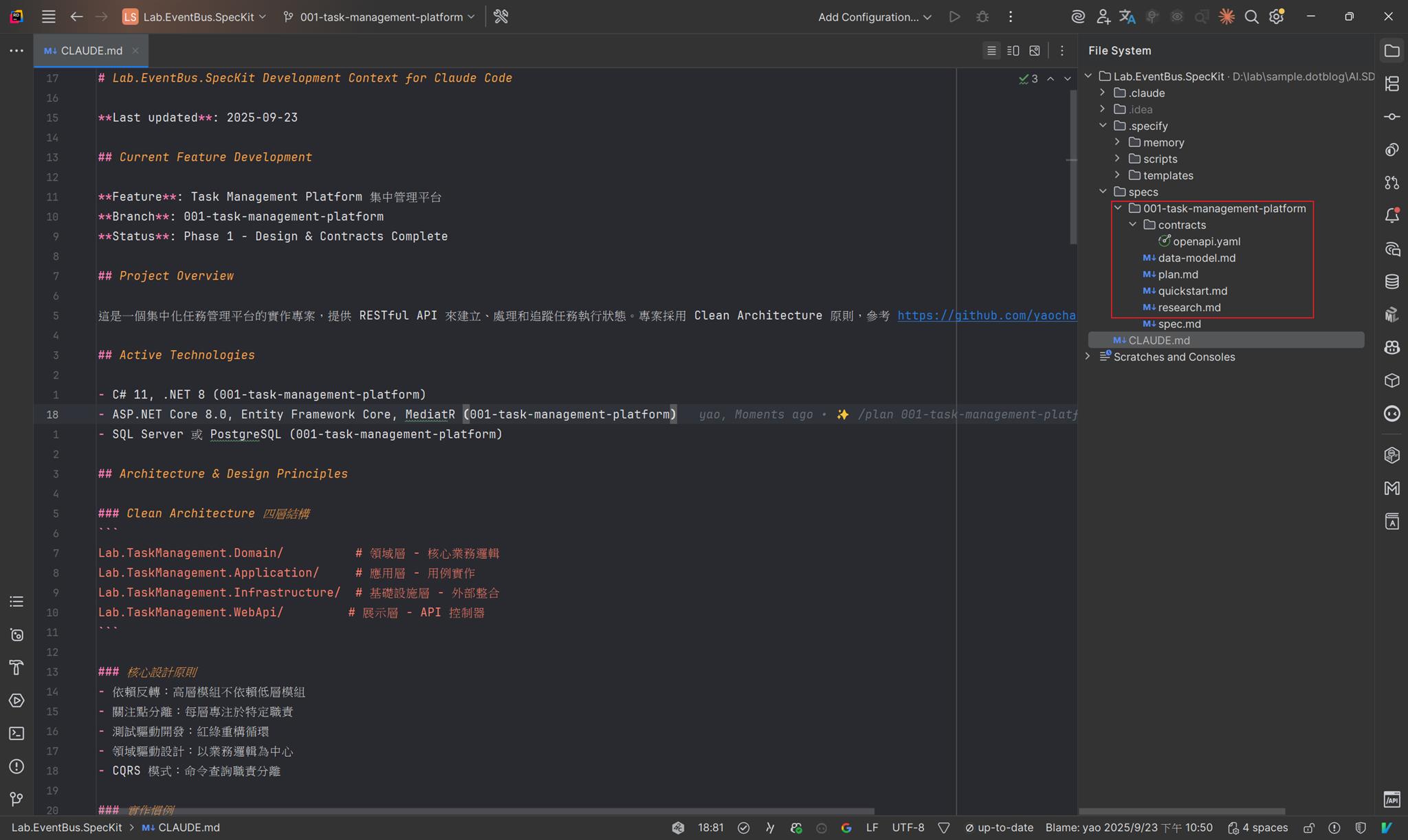The image size is (1408, 840).
Task: Open the Google icon in status bar
Action: [x=846, y=828]
